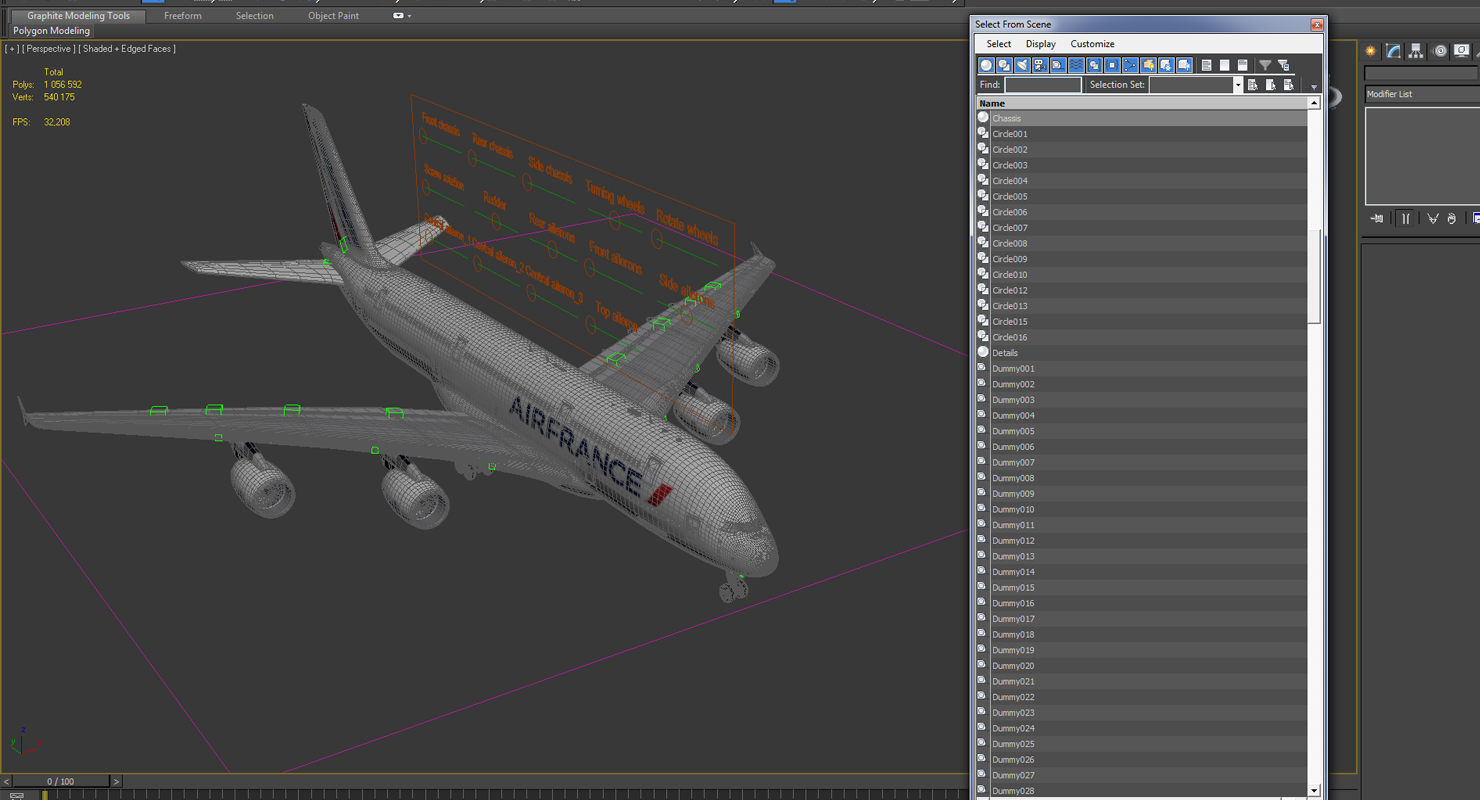This screenshot has height=800, width=1480.
Task: Click the object name field above Modifier List
Action: tap(1422, 73)
